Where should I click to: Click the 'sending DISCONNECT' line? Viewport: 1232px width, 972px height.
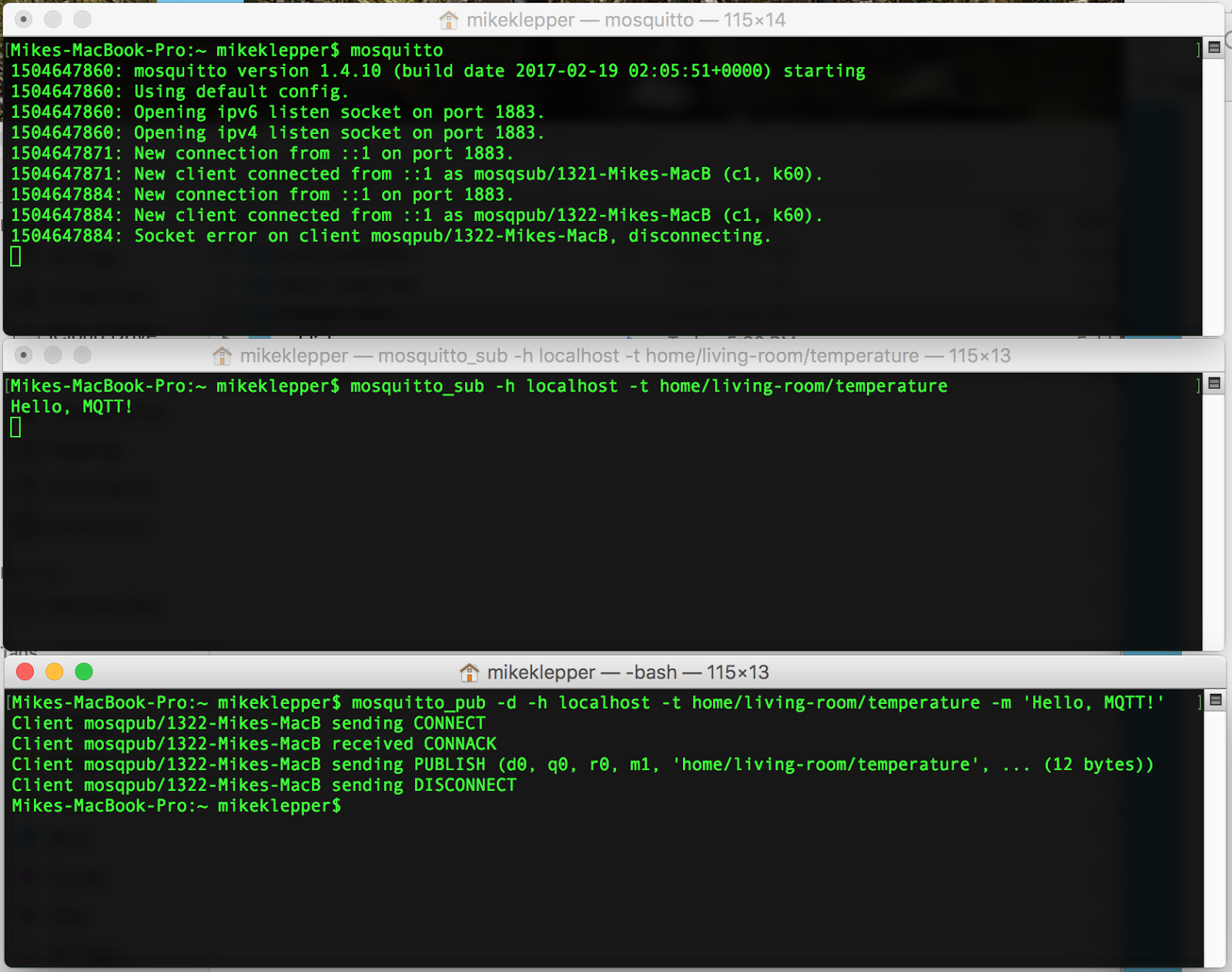tap(264, 786)
